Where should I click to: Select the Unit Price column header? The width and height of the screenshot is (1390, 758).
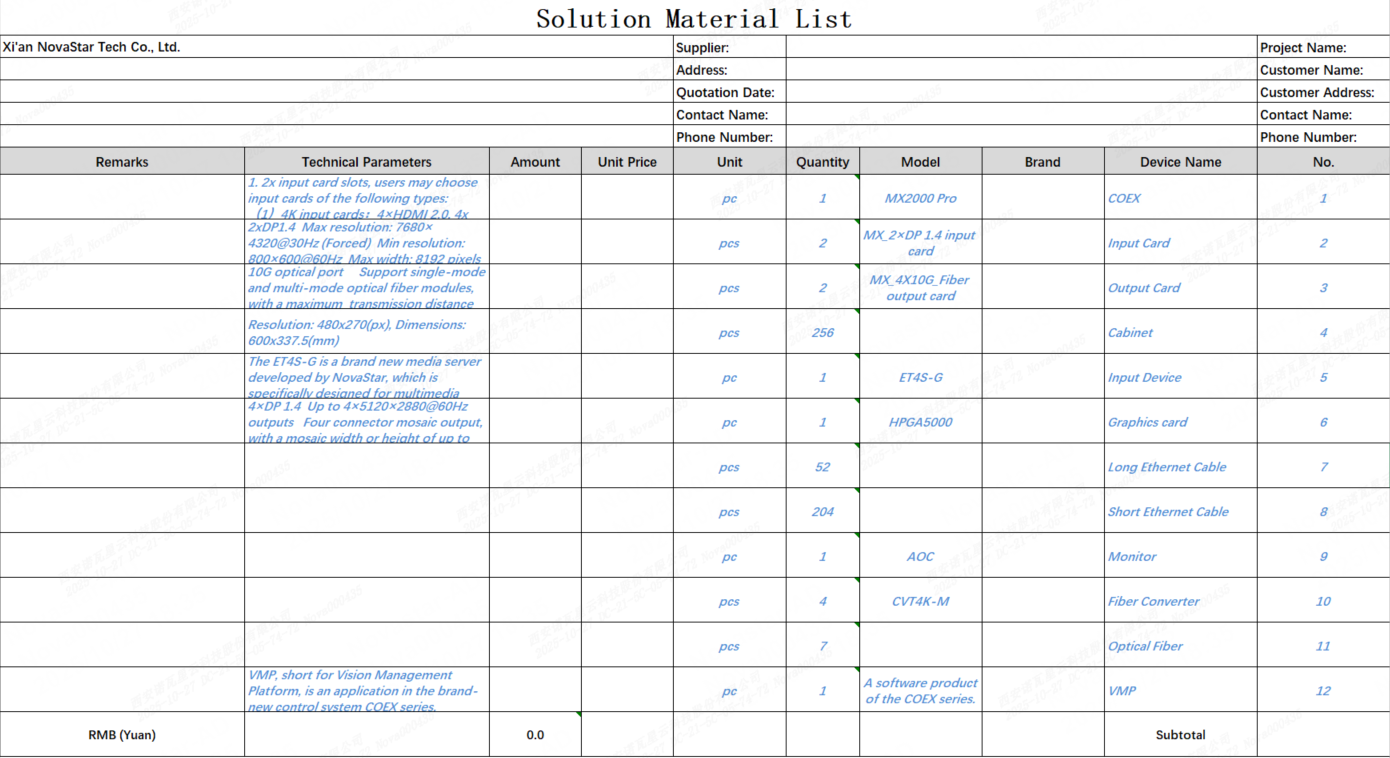[627, 162]
